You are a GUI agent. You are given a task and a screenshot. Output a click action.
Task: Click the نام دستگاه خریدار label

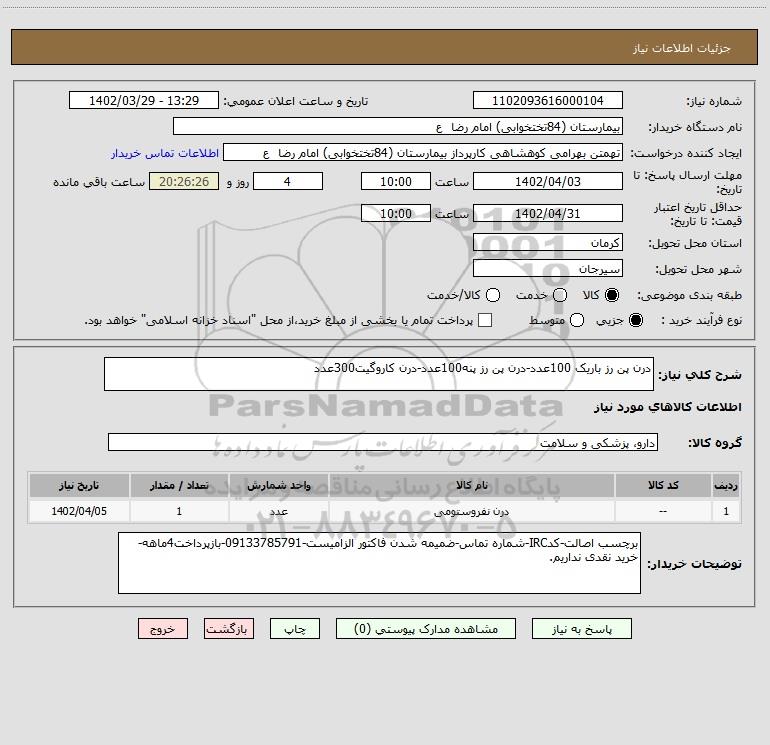tap(695, 127)
